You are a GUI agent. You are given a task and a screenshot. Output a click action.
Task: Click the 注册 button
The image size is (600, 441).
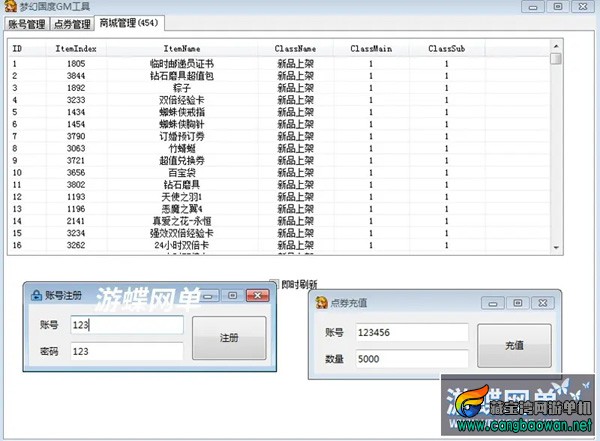coord(229,338)
